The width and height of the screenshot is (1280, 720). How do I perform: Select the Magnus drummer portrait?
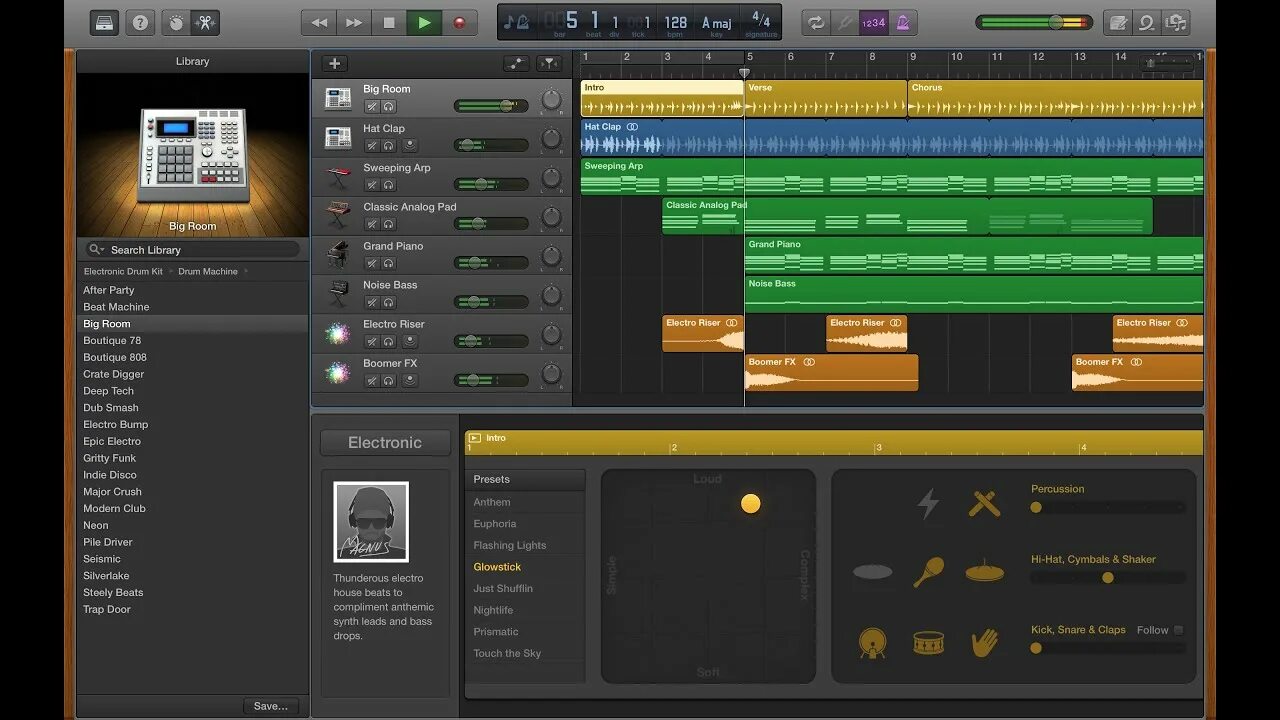371,522
